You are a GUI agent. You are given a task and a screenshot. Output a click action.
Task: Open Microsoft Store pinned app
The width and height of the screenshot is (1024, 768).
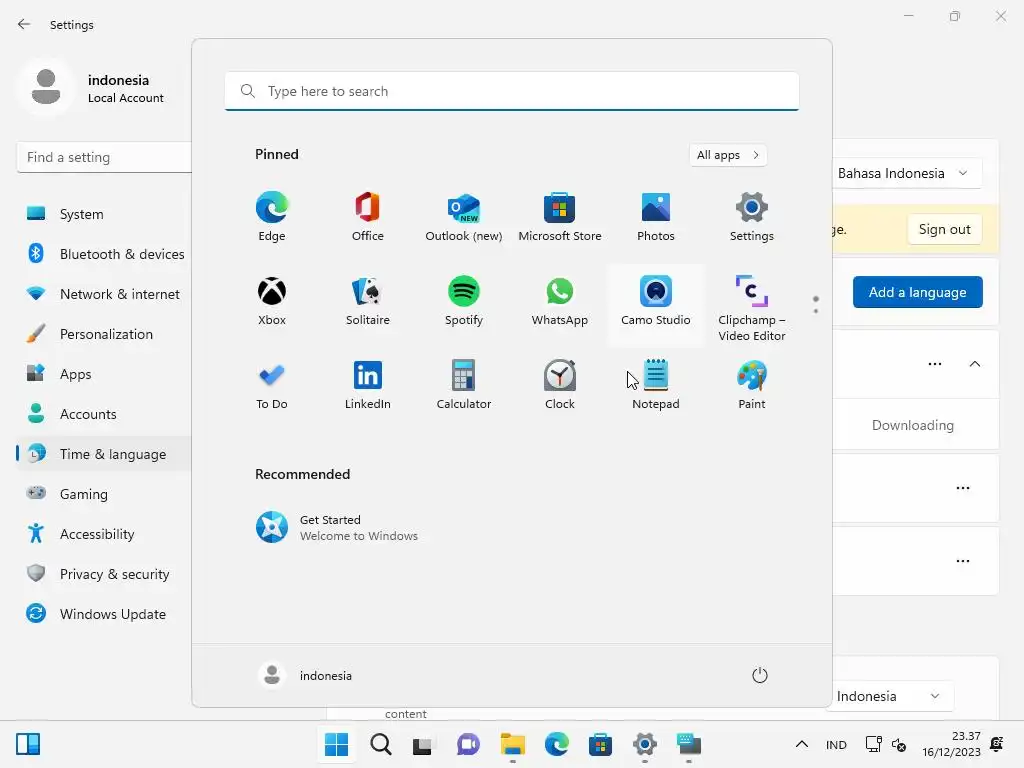(560, 217)
